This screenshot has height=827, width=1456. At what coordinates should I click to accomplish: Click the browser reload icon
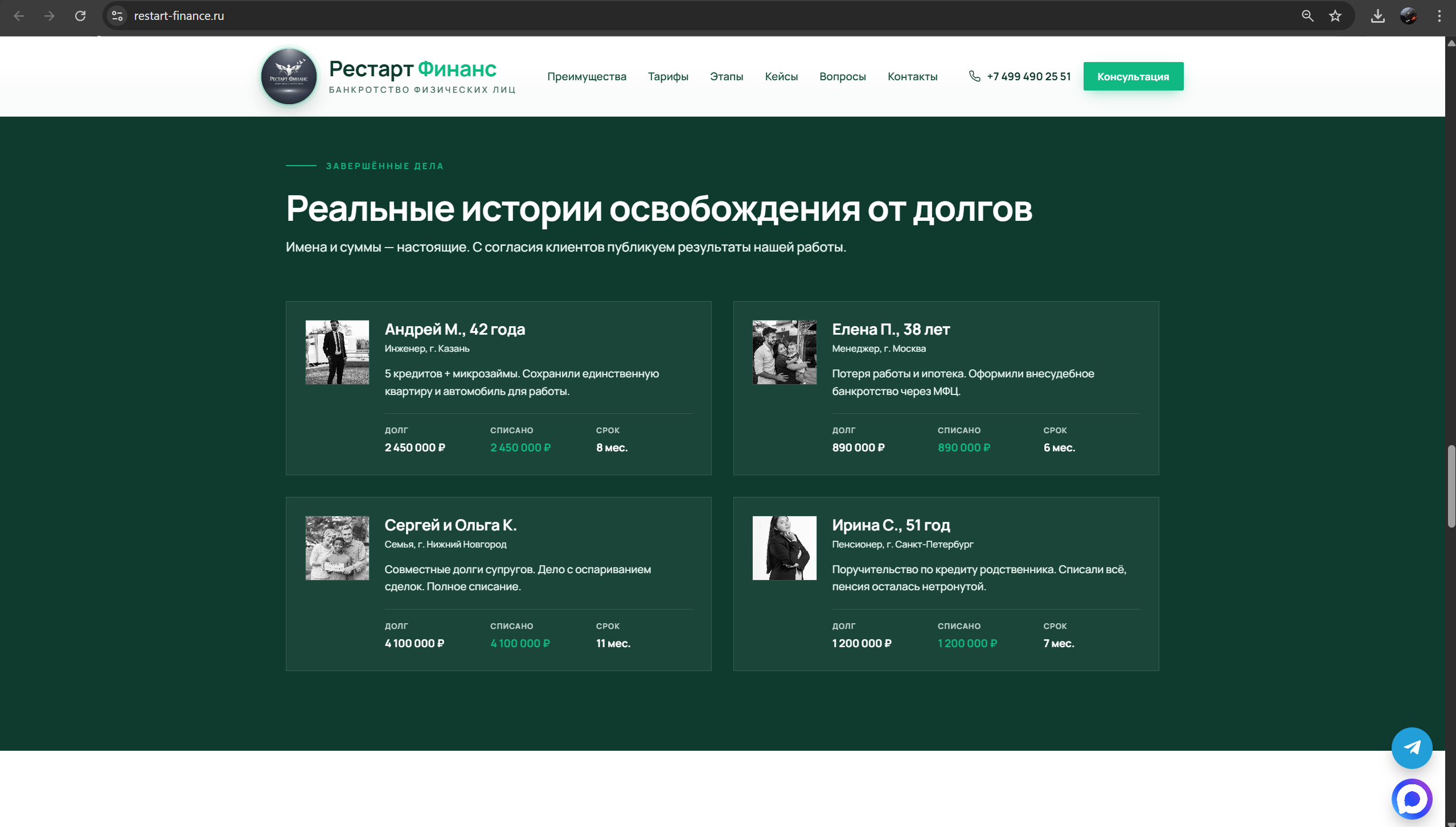pyautogui.click(x=80, y=16)
